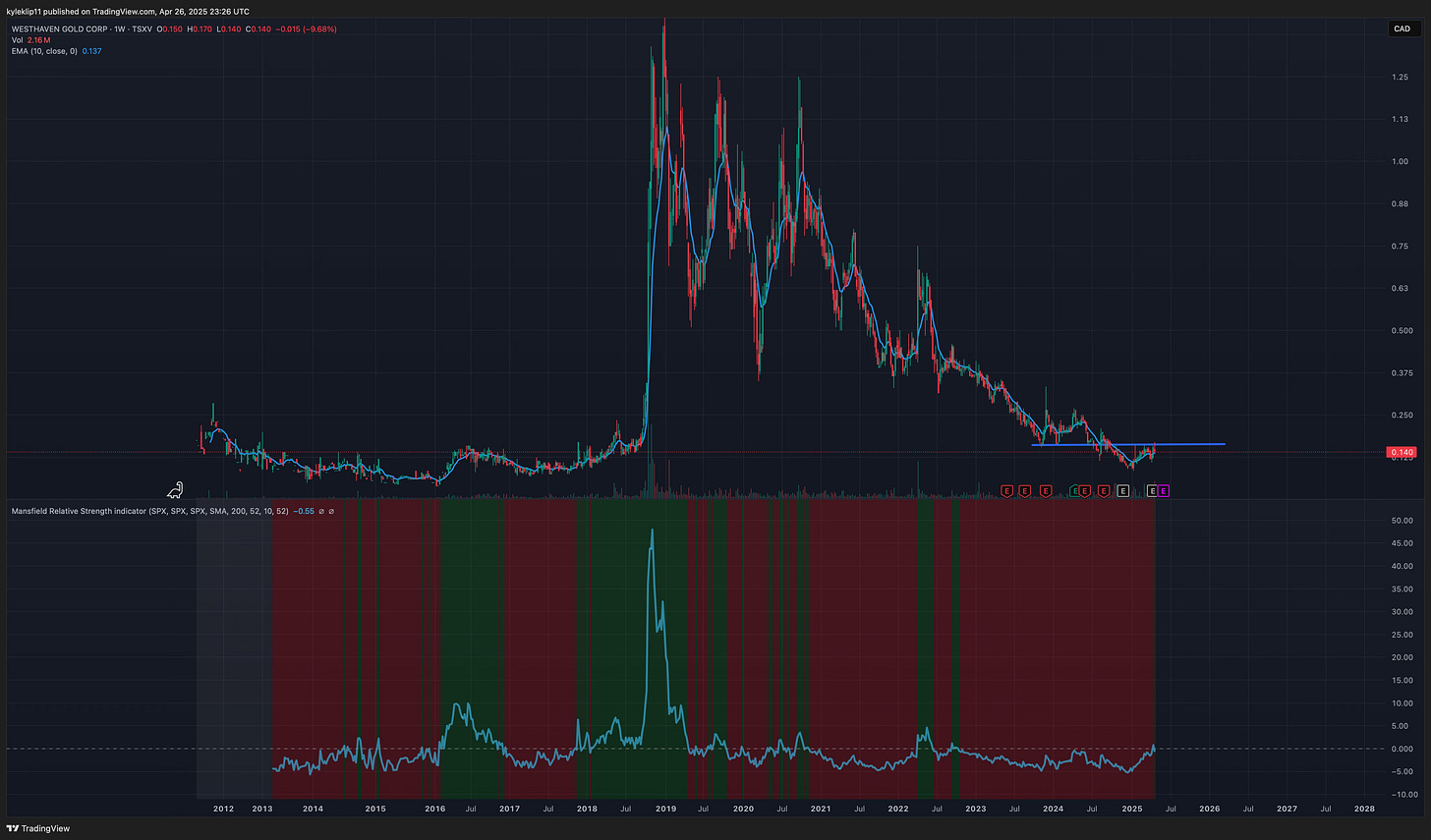Click the Mansfield value −0.55
This screenshot has height=840, width=1431.
click(x=304, y=511)
